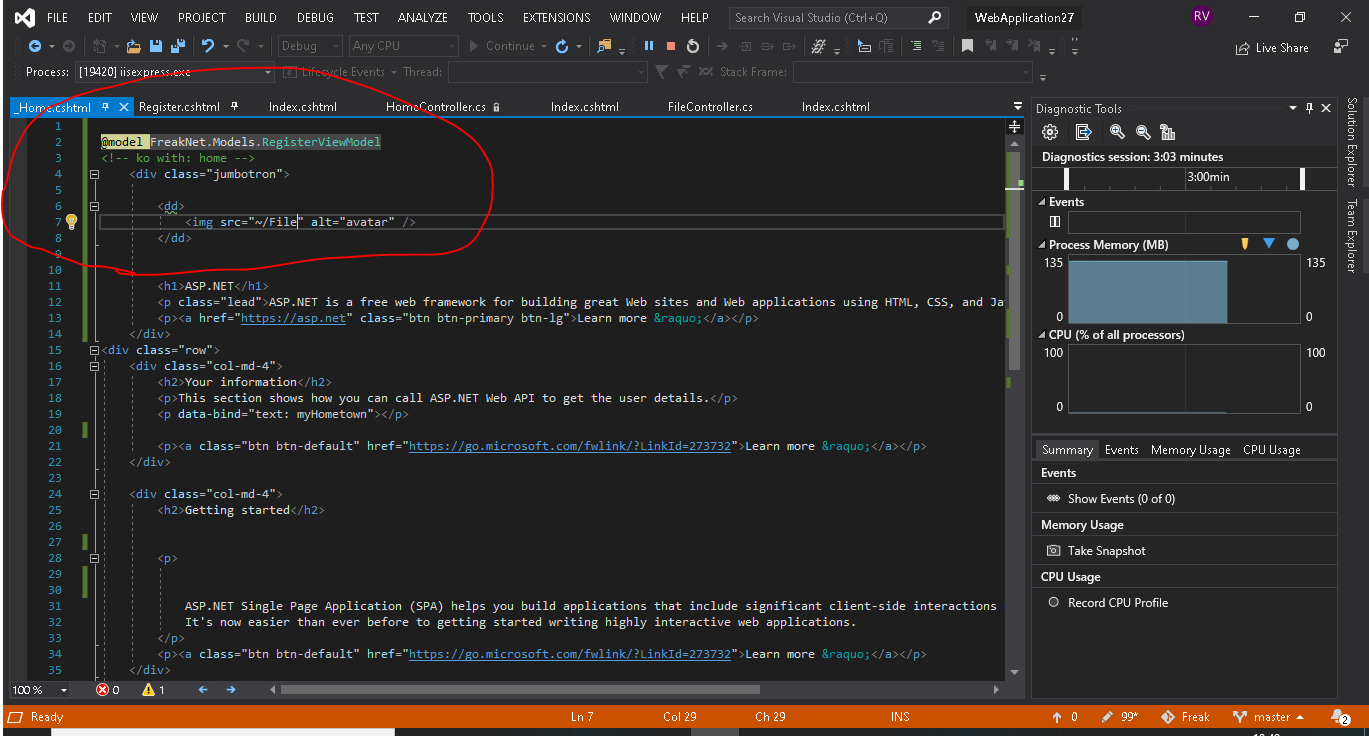
Task: Collapse the row div on line 15
Action: click(x=95, y=350)
